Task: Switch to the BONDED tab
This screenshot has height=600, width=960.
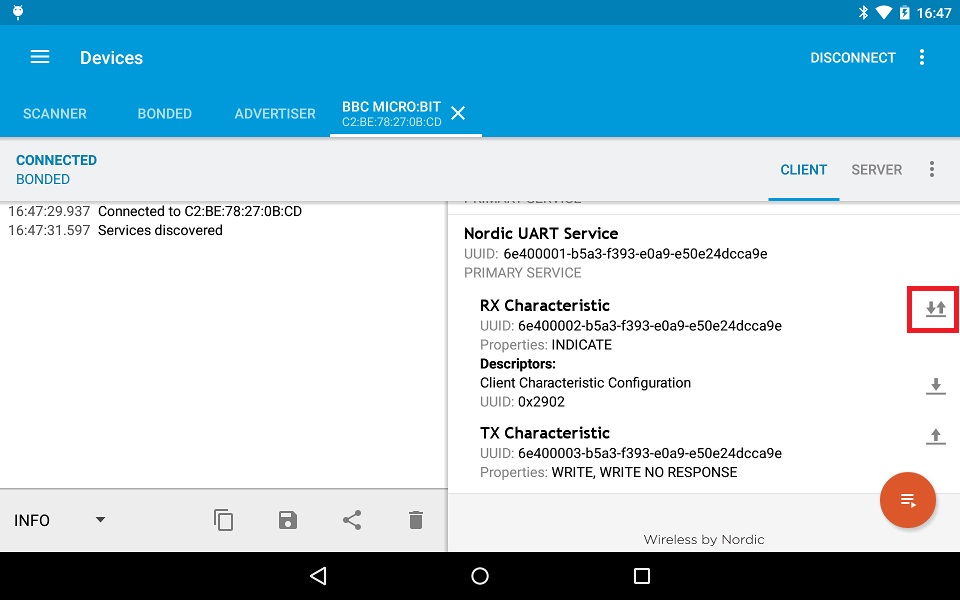Action: point(165,113)
